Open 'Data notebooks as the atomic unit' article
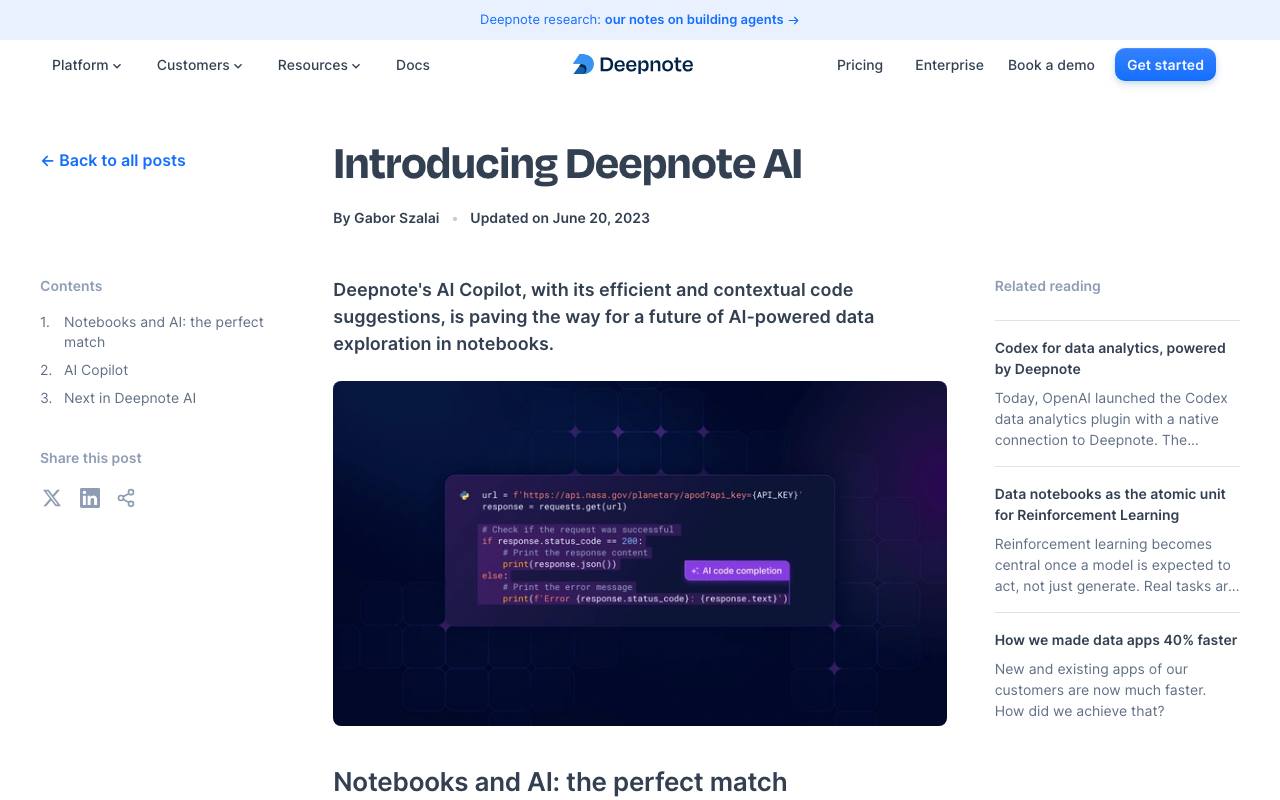Screen dimensions: 1280x800 pyautogui.click(x=1110, y=504)
